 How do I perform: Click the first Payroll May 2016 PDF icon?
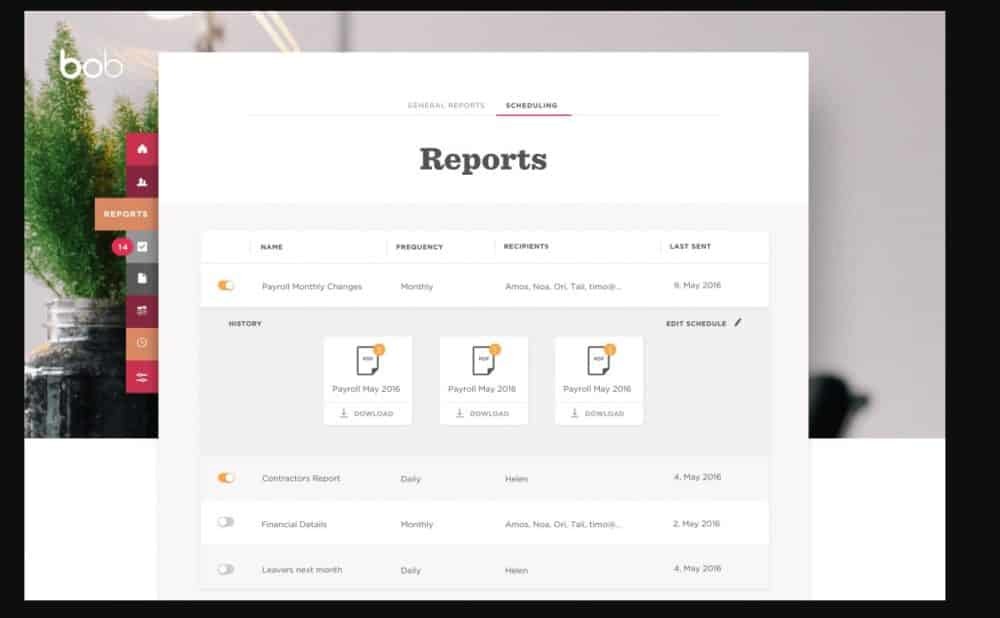(x=368, y=360)
